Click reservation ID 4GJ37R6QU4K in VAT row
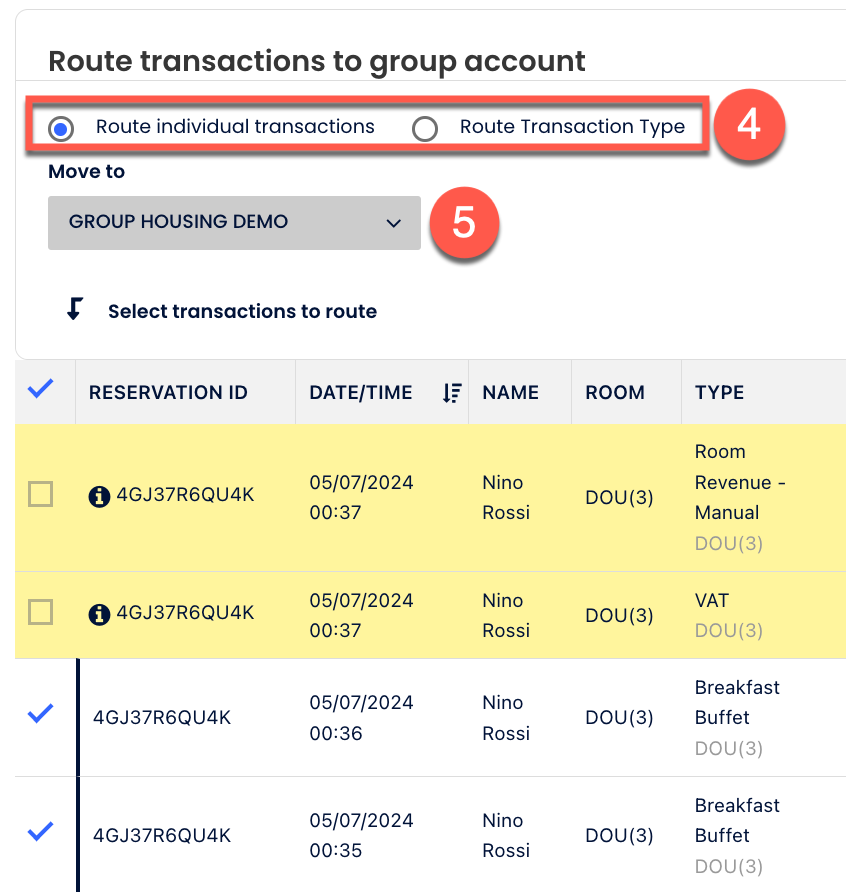Viewport: 846px width, 892px height. (x=186, y=613)
